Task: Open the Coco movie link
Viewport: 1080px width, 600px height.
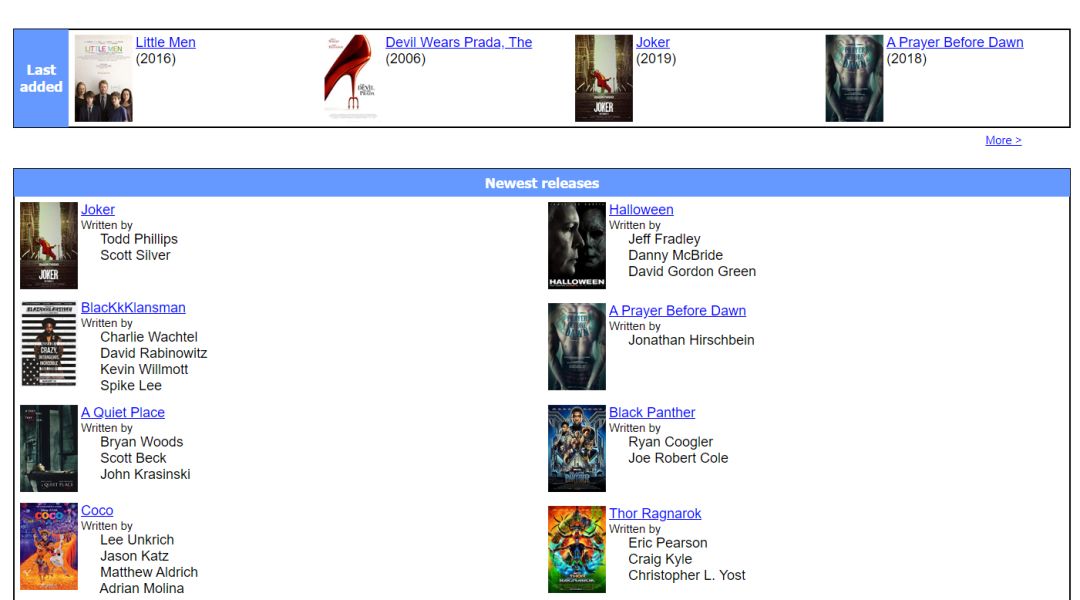Action: [x=97, y=510]
